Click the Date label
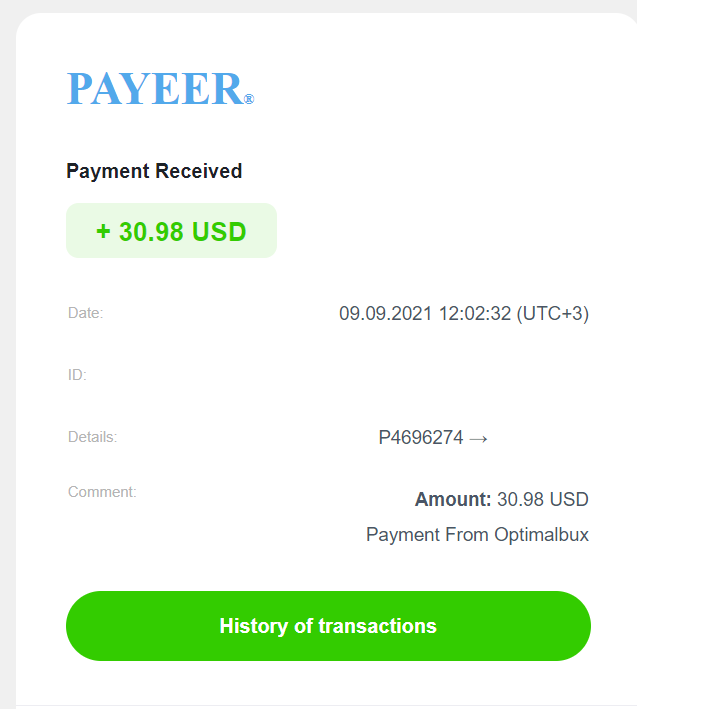The image size is (728, 709). coord(85,313)
